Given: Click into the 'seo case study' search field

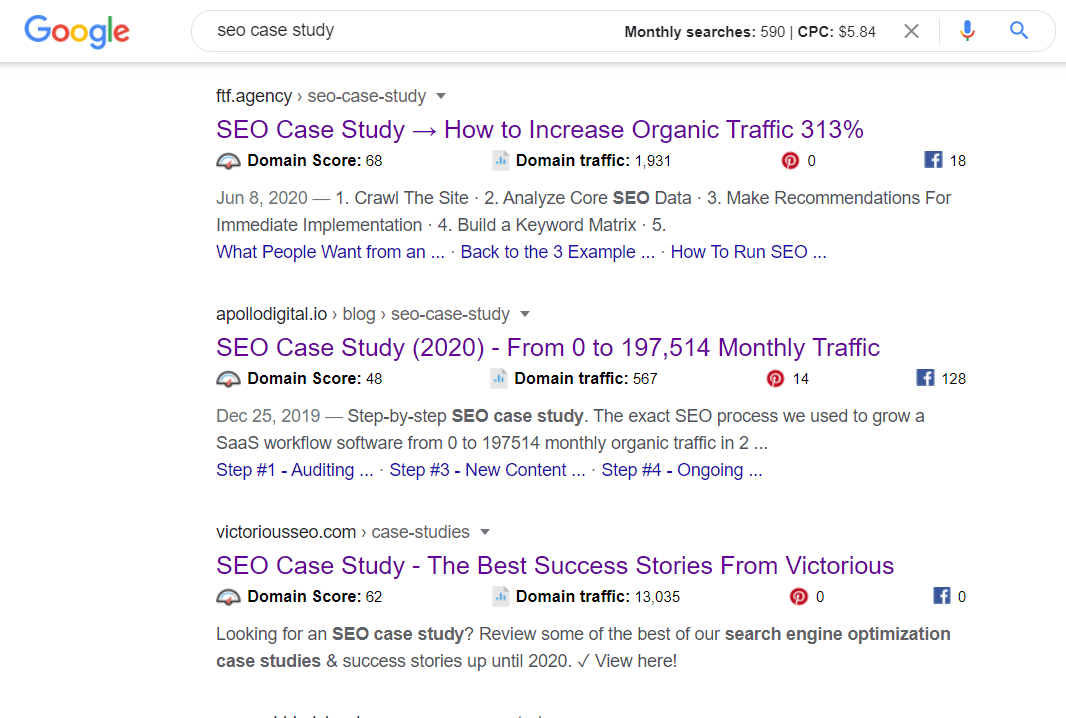Looking at the screenshot, I should click(408, 31).
